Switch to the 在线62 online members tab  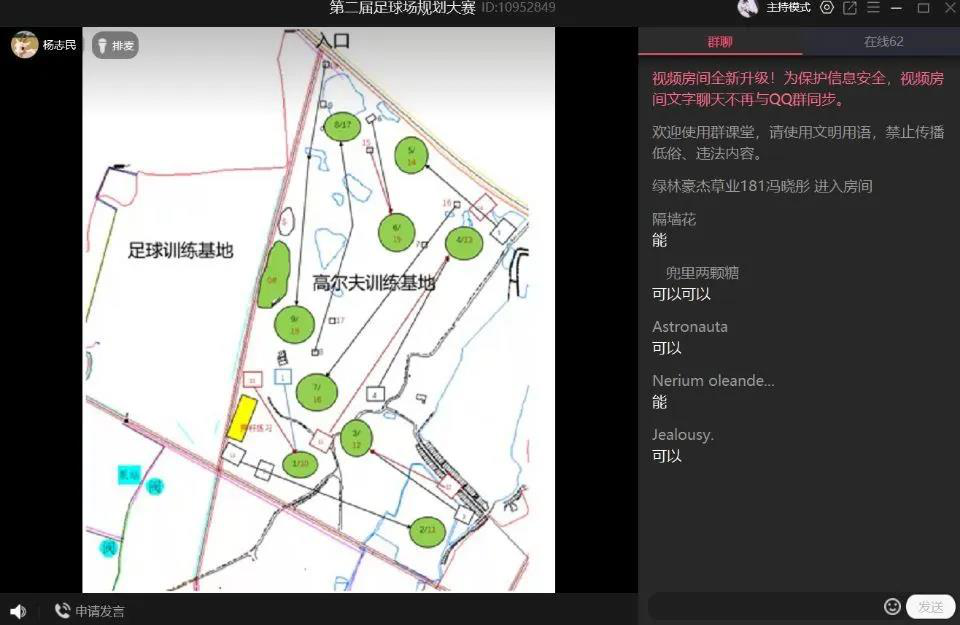883,41
